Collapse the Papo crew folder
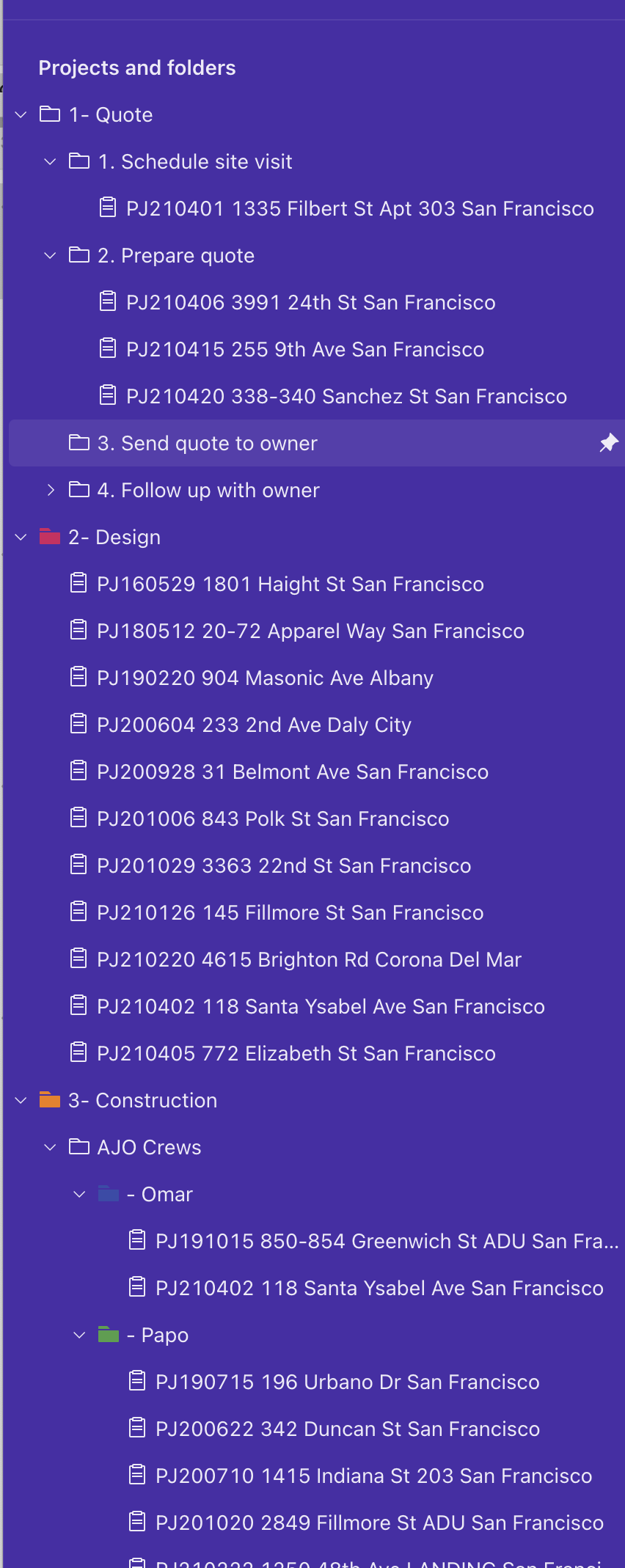The image size is (625, 1568). (80, 1335)
